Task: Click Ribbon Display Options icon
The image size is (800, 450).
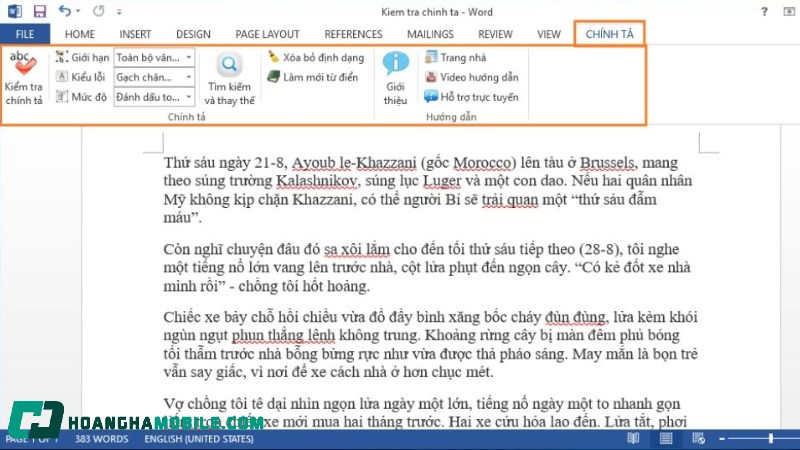Action: [789, 11]
